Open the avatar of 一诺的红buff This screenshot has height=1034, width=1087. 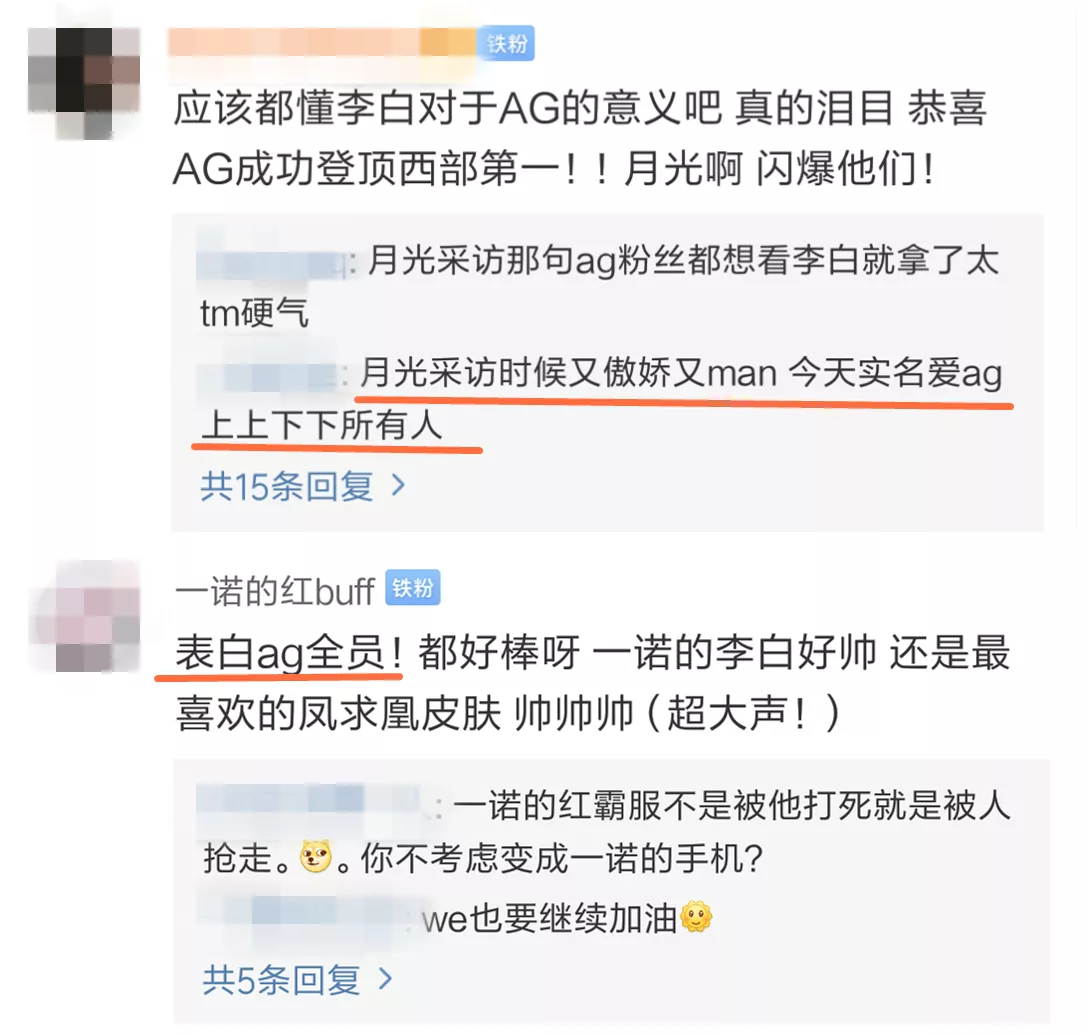click(84, 617)
